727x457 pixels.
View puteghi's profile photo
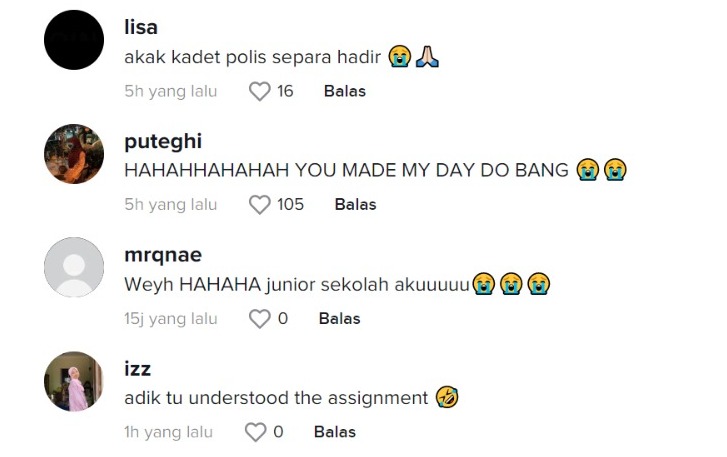point(75,154)
